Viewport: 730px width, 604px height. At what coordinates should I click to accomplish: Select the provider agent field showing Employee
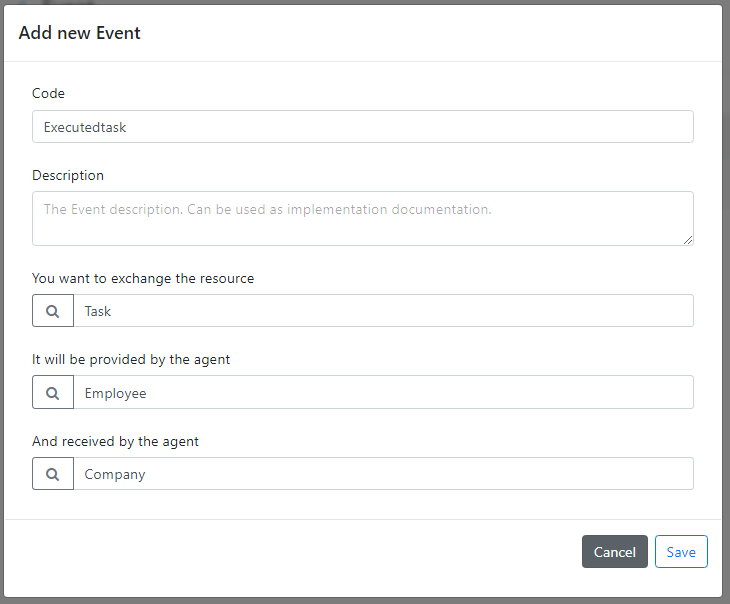click(384, 392)
